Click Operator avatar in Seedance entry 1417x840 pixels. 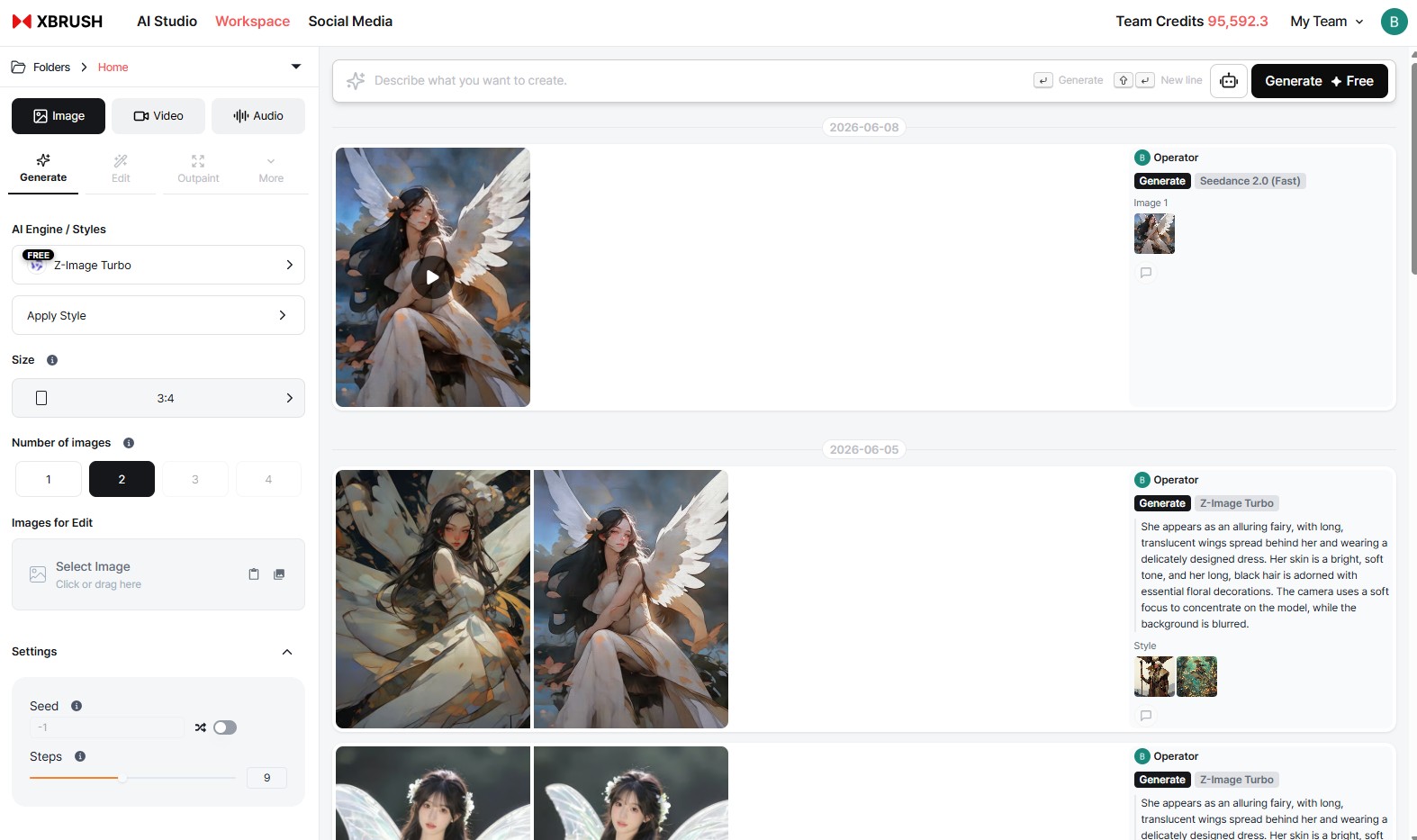click(1142, 158)
